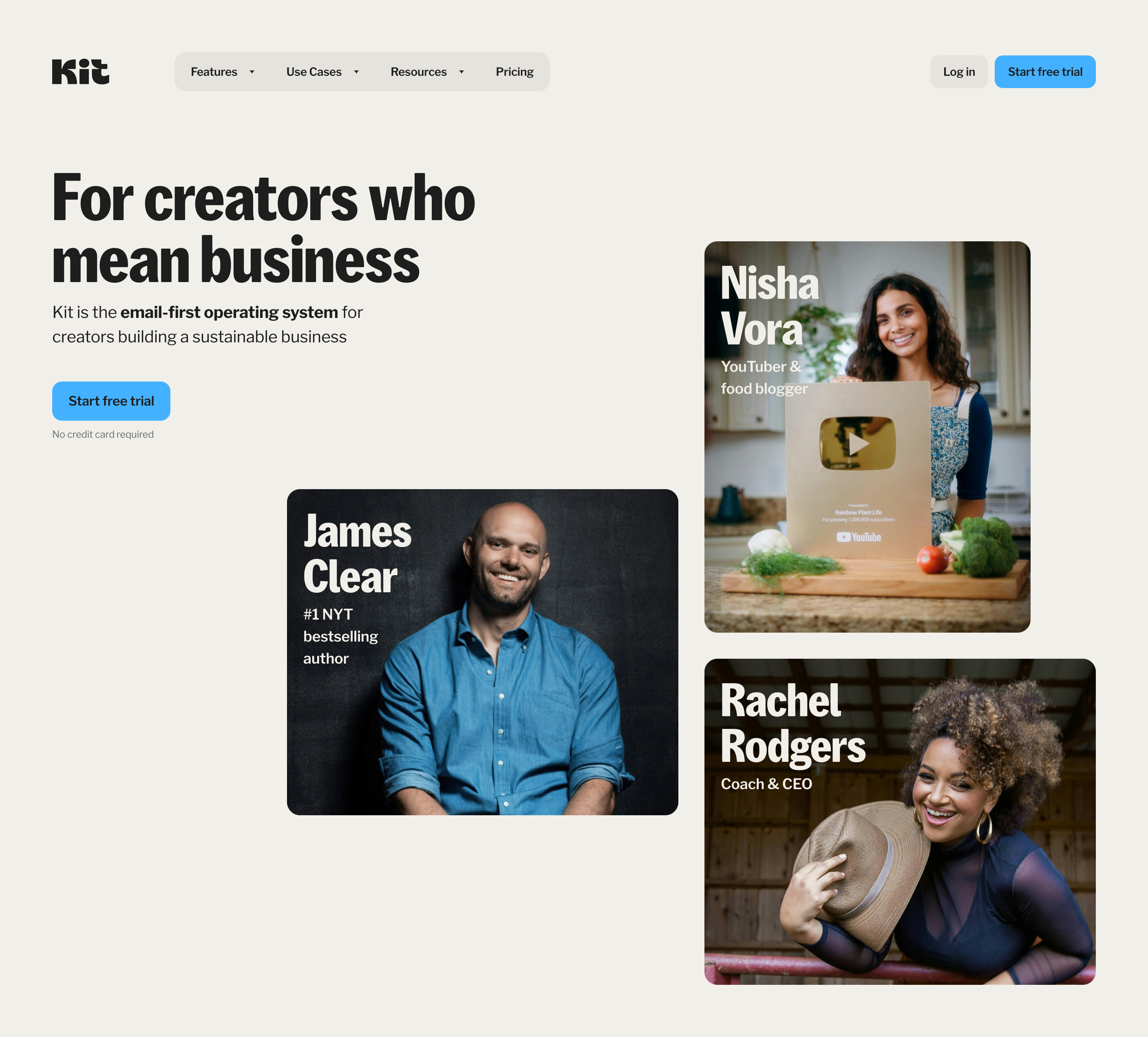The height and width of the screenshot is (1037, 1148).
Task: Click 'Coach & CEO' caption
Action: [766, 784]
